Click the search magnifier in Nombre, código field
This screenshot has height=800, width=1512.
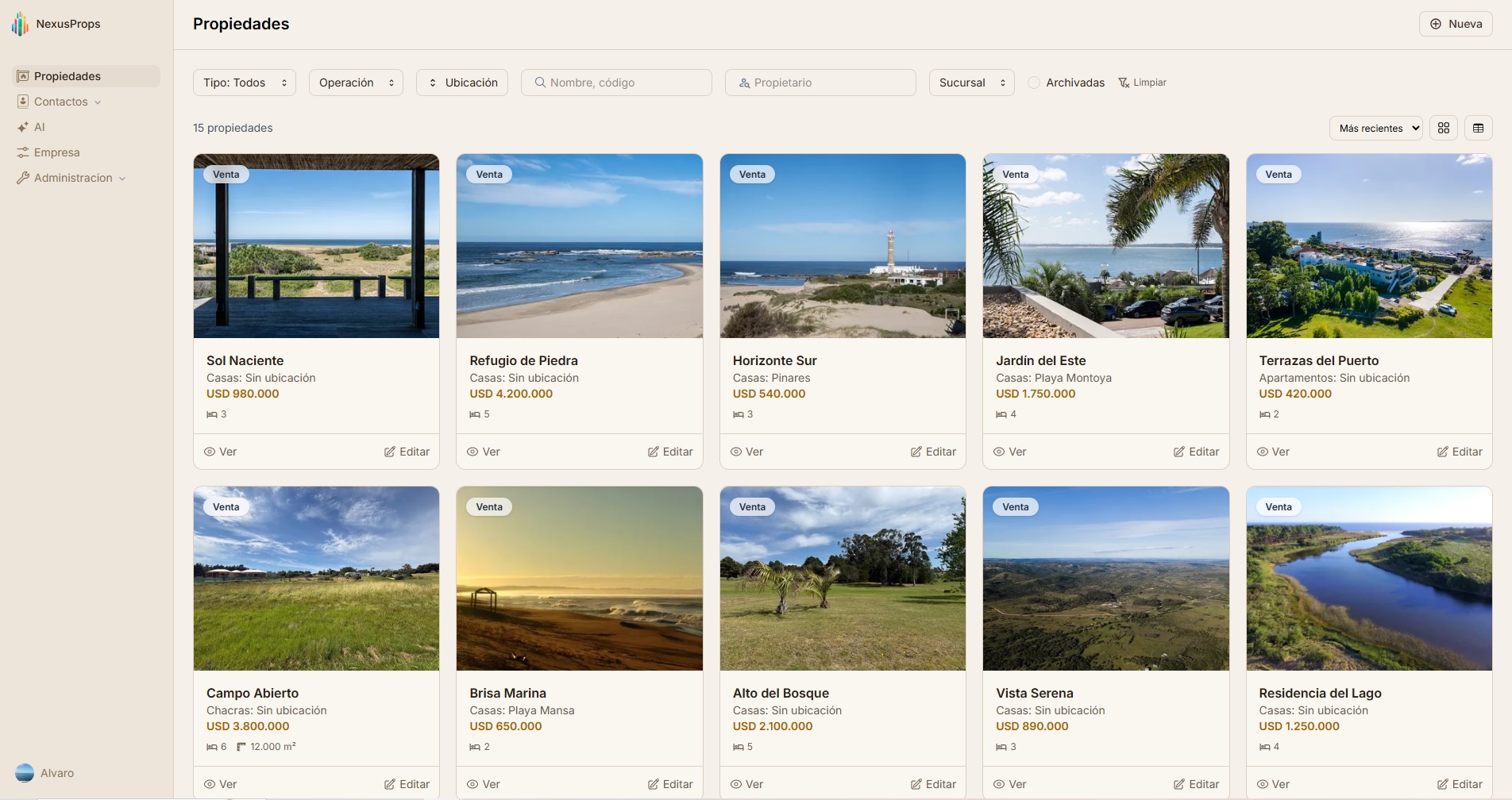pyautogui.click(x=540, y=82)
